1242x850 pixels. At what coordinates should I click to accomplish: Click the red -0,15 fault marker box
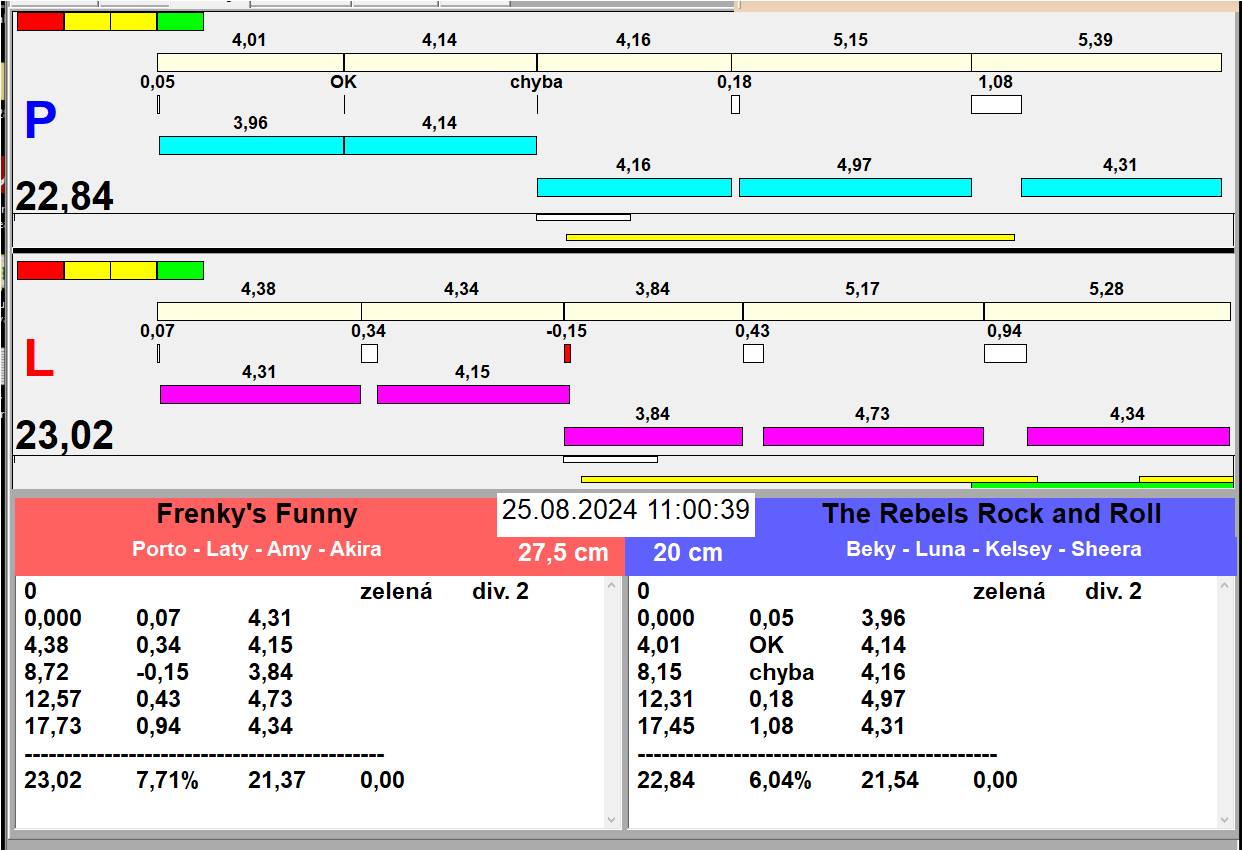click(567, 353)
